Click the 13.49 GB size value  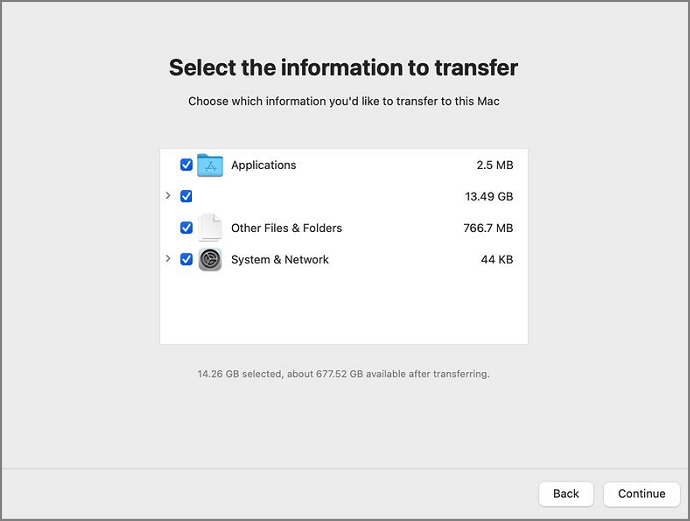489,197
